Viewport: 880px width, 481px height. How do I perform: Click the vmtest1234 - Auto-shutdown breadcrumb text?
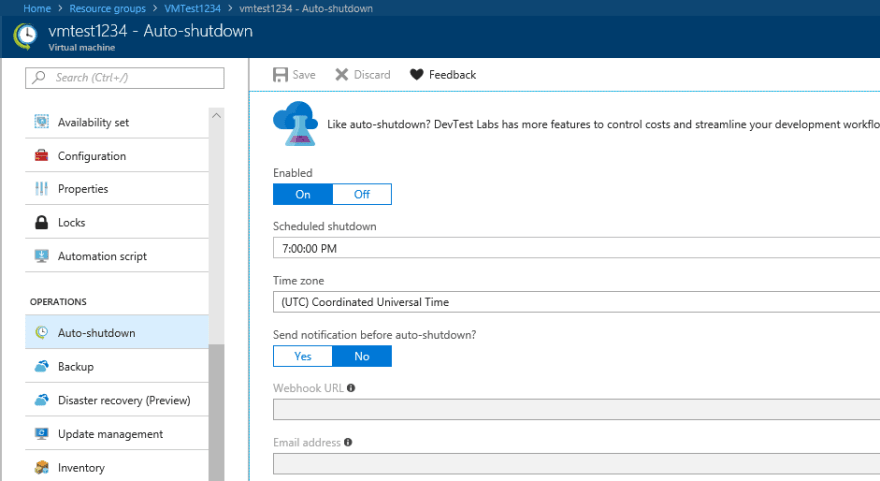[x=306, y=8]
